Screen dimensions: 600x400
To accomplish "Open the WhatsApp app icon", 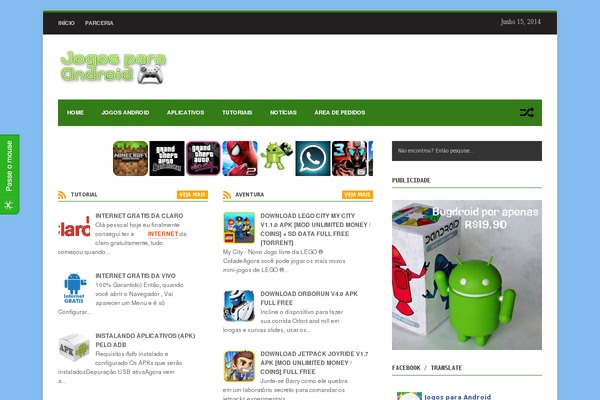I will click(313, 158).
